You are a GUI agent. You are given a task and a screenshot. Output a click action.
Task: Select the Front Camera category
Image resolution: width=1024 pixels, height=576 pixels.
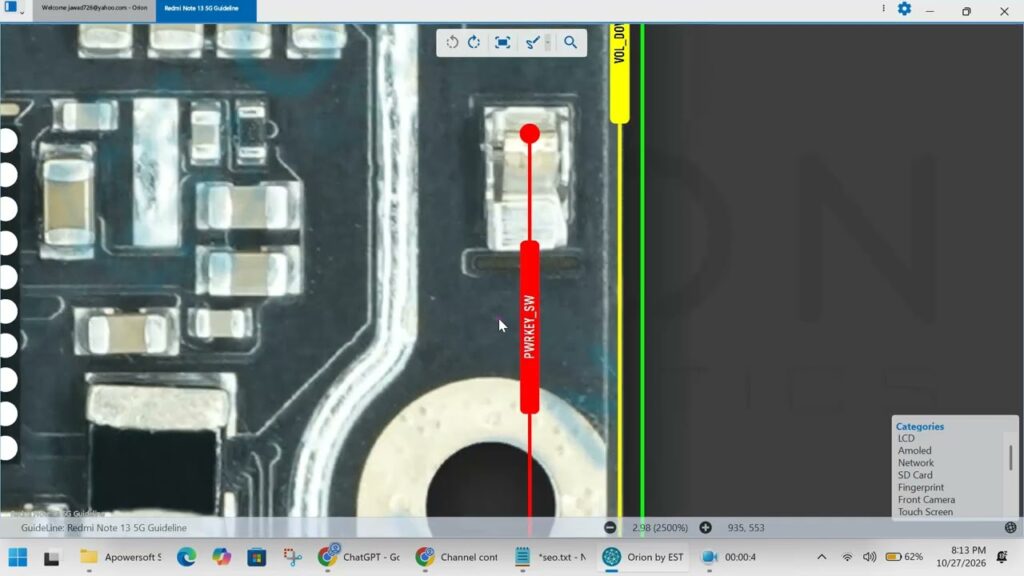coord(926,500)
